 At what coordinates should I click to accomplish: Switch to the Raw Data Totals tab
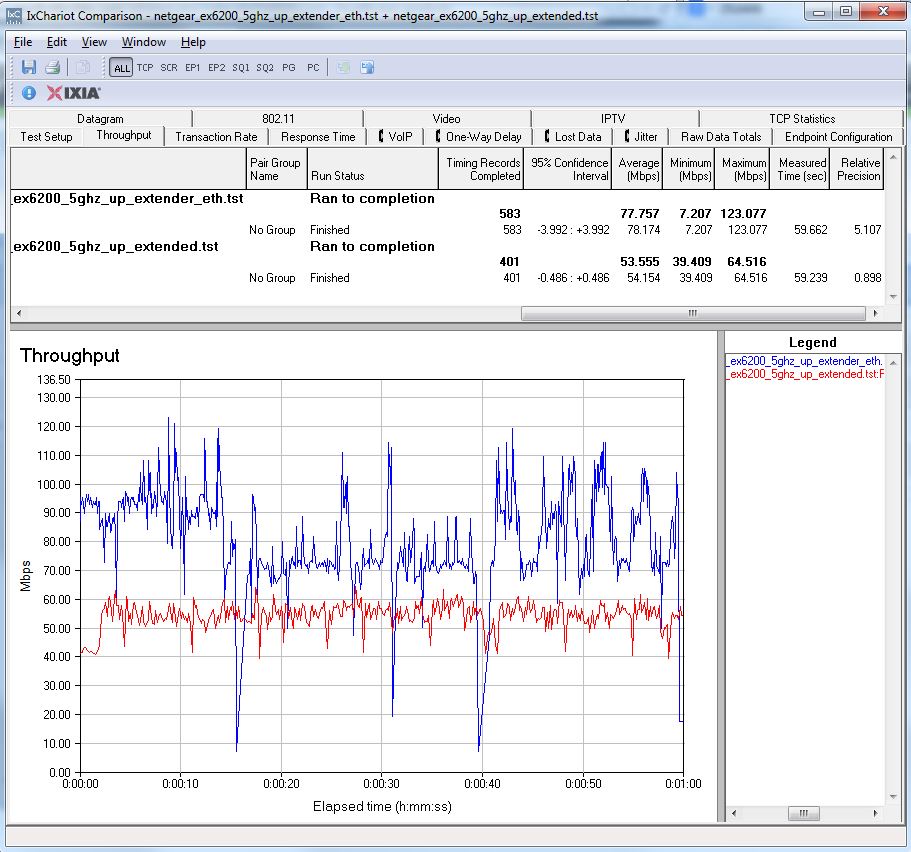(720, 137)
